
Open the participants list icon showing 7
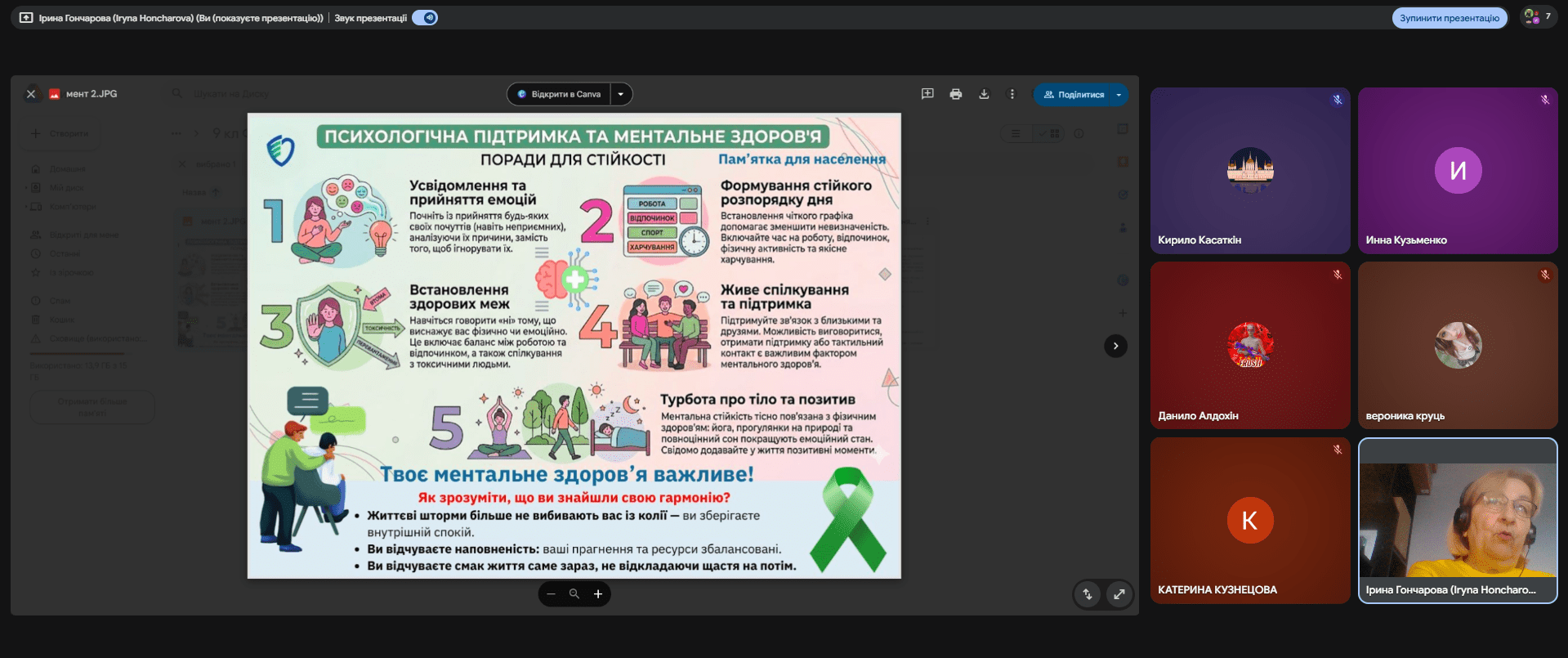coord(1538,17)
